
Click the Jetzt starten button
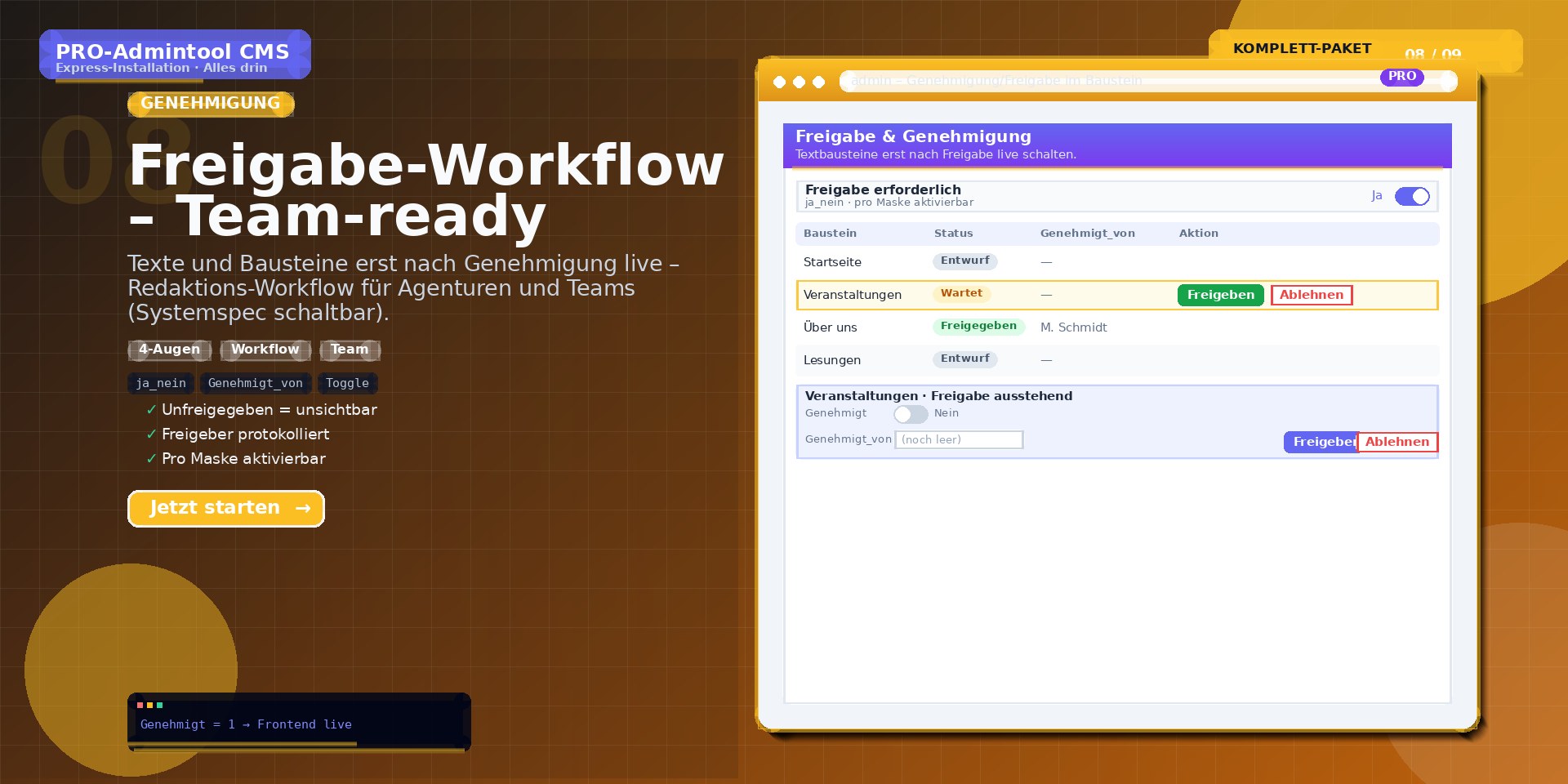[226, 509]
